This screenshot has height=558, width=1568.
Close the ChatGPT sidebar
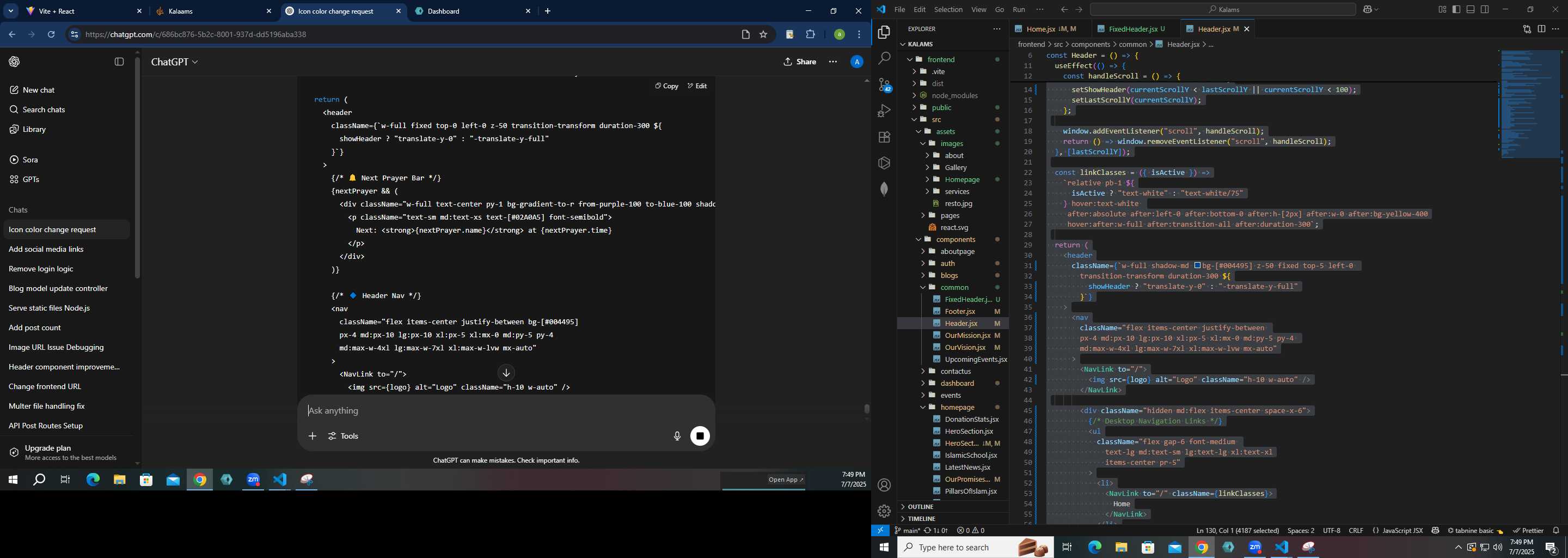pyautogui.click(x=119, y=62)
